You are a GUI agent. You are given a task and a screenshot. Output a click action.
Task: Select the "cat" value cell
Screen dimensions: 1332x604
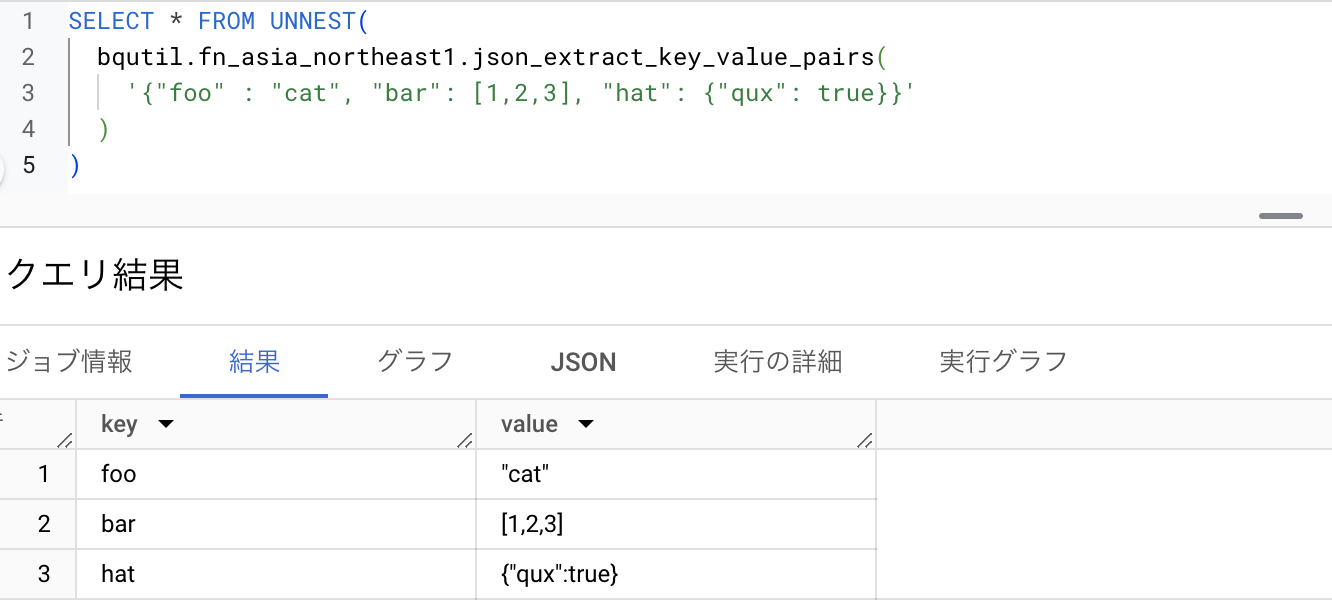tap(526, 474)
